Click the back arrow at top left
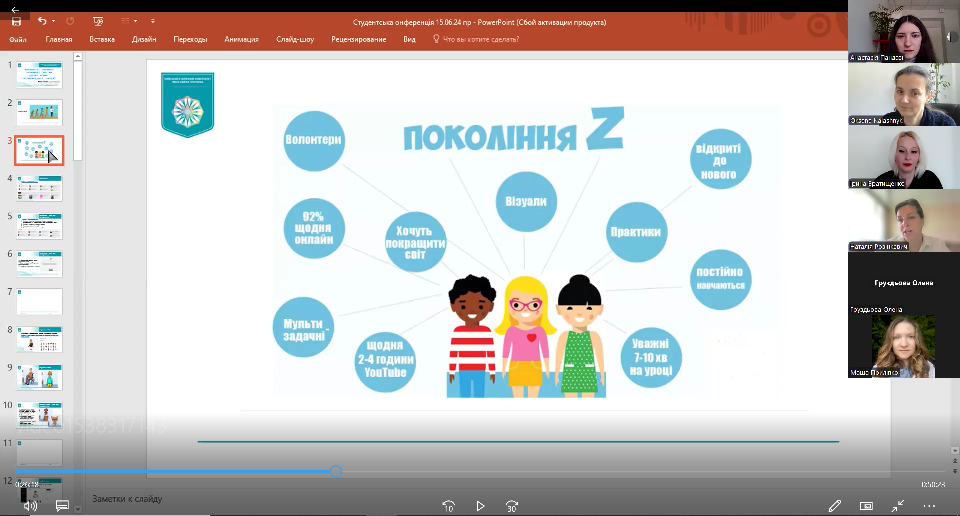960x516 pixels. (14, 8)
